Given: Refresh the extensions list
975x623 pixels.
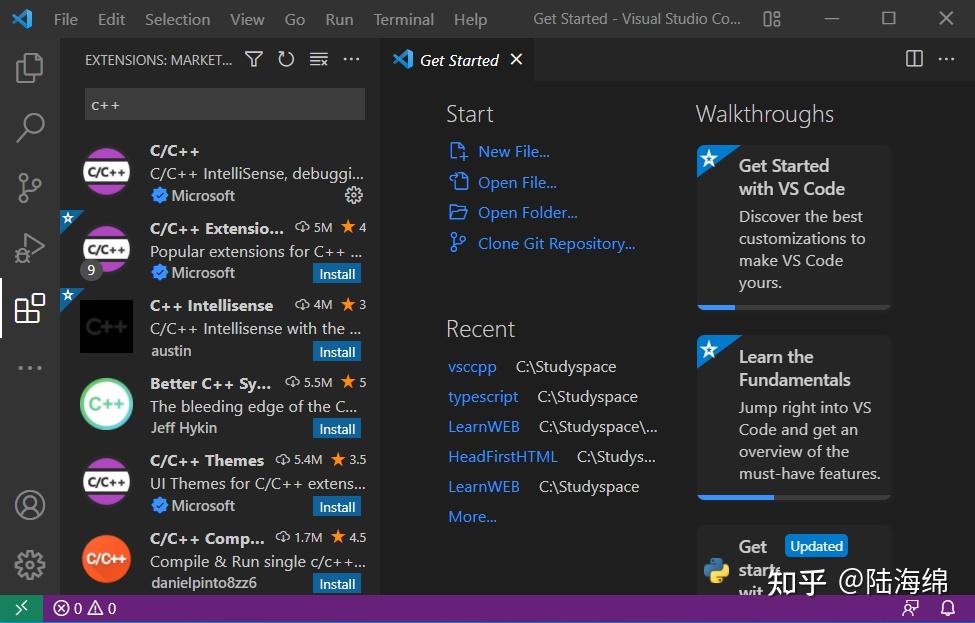Looking at the screenshot, I should click(x=286, y=59).
